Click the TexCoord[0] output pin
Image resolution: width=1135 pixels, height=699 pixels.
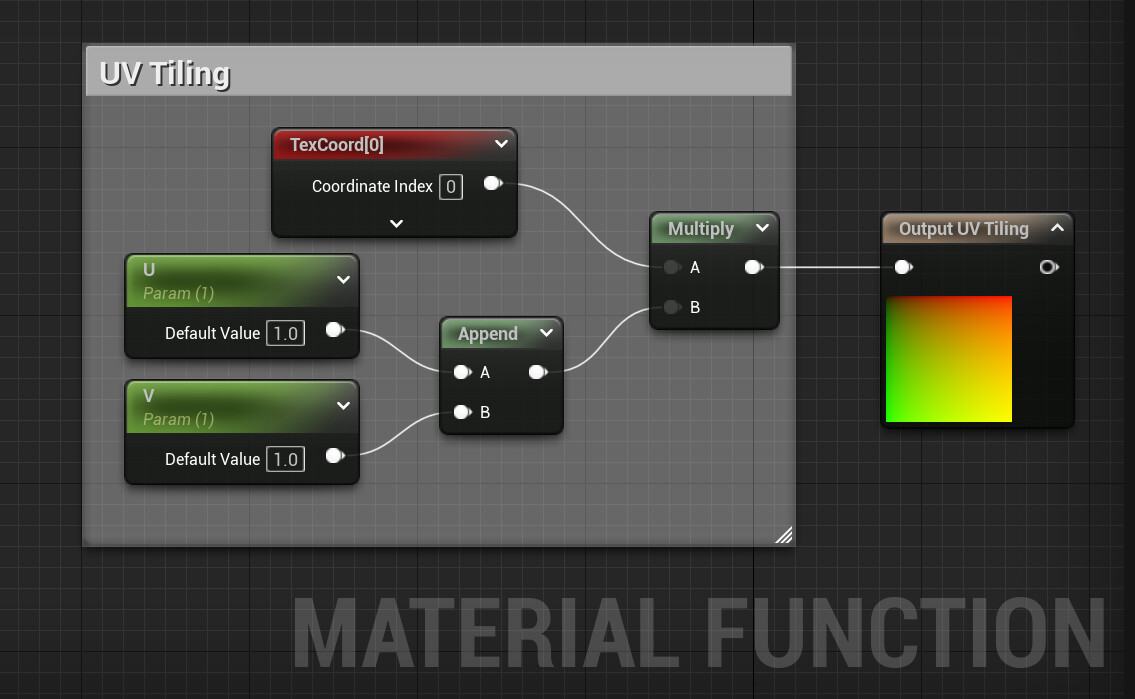[491, 183]
